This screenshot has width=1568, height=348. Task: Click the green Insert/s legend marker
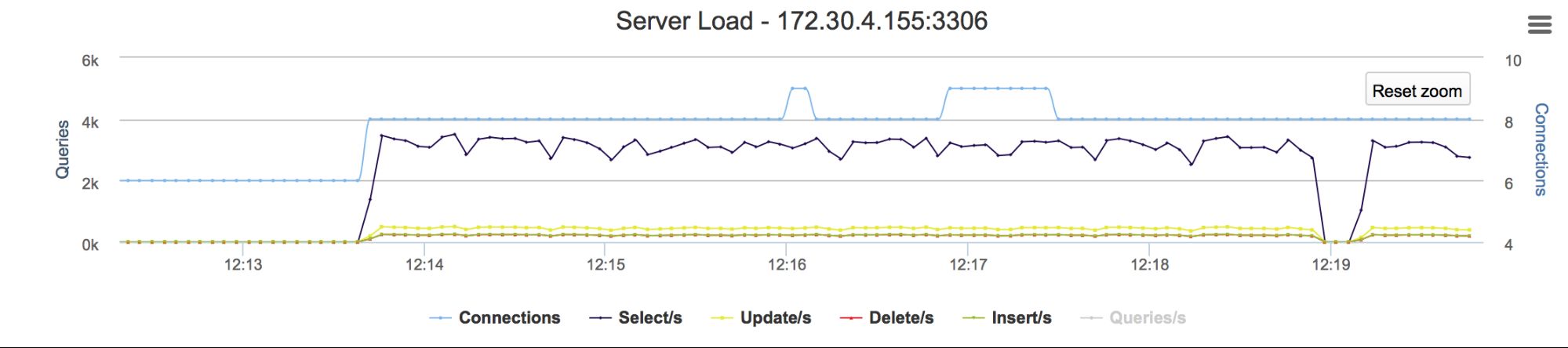coord(973,318)
